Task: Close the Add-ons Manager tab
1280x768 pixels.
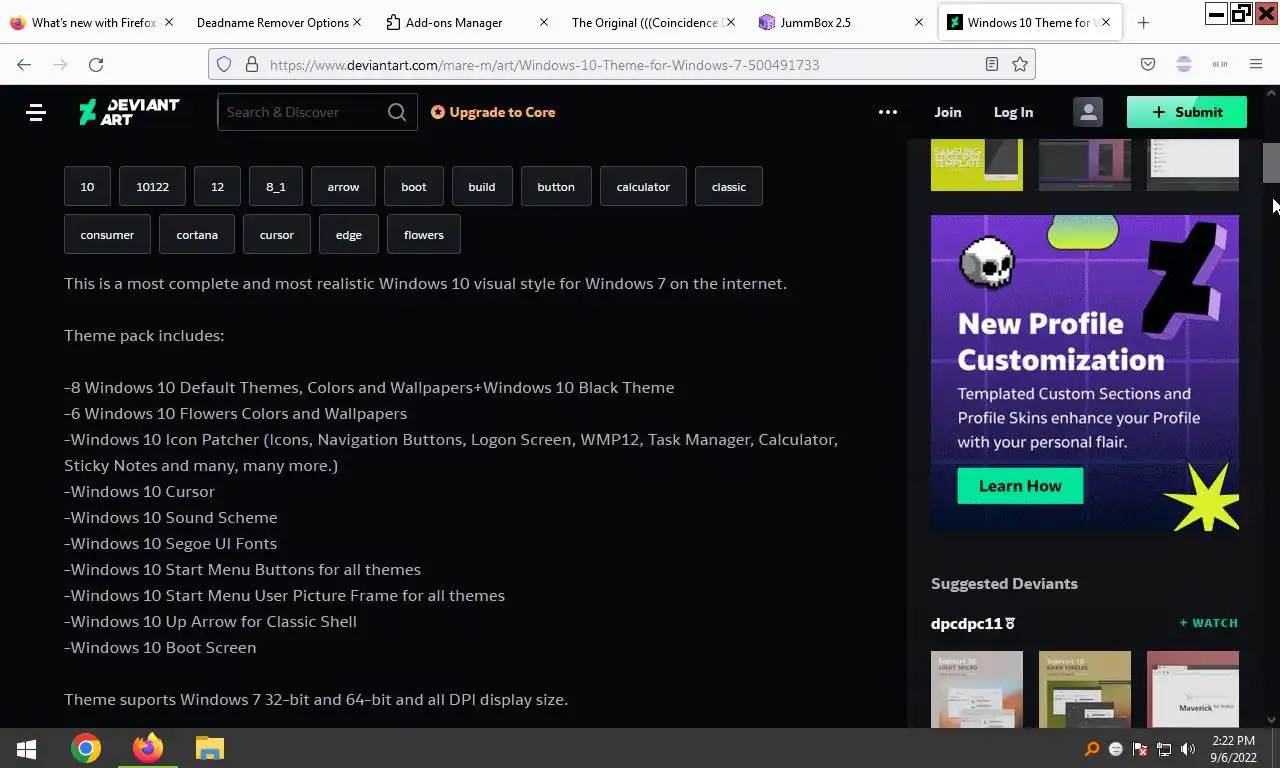Action: tap(543, 22)
